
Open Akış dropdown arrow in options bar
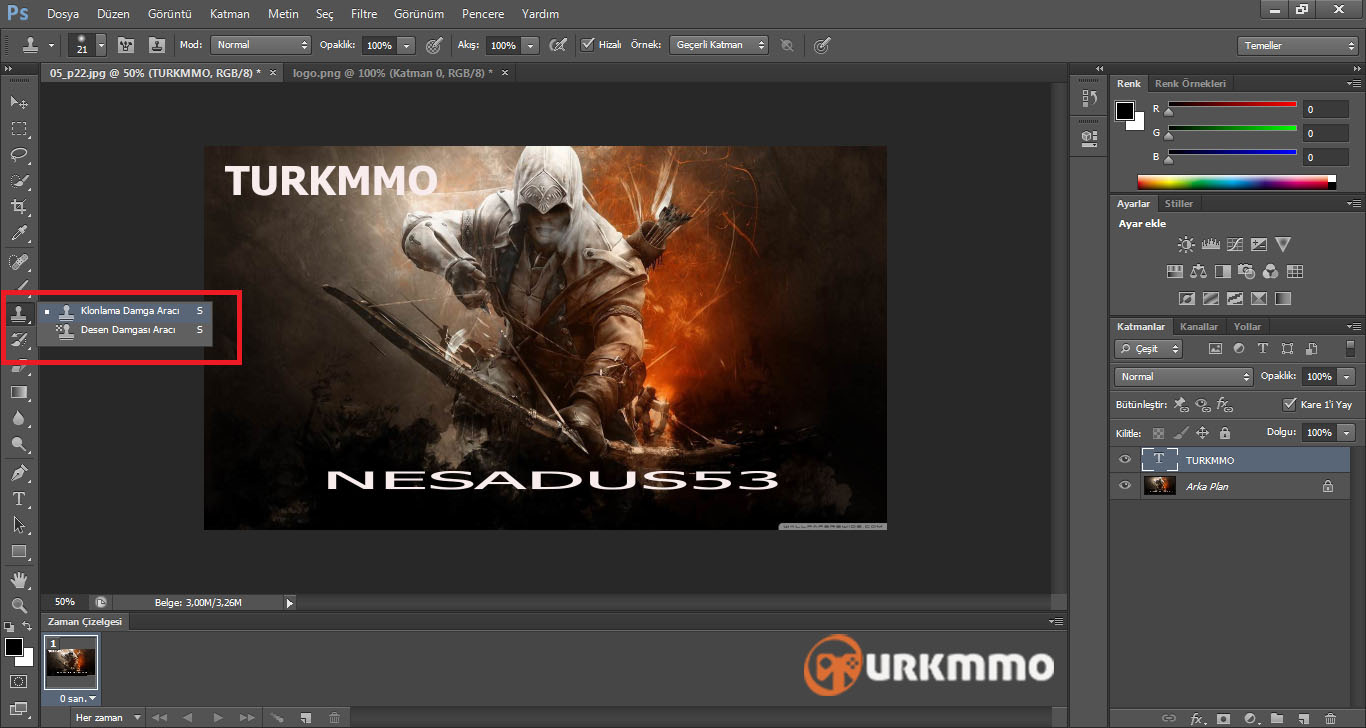pos(530,45)
